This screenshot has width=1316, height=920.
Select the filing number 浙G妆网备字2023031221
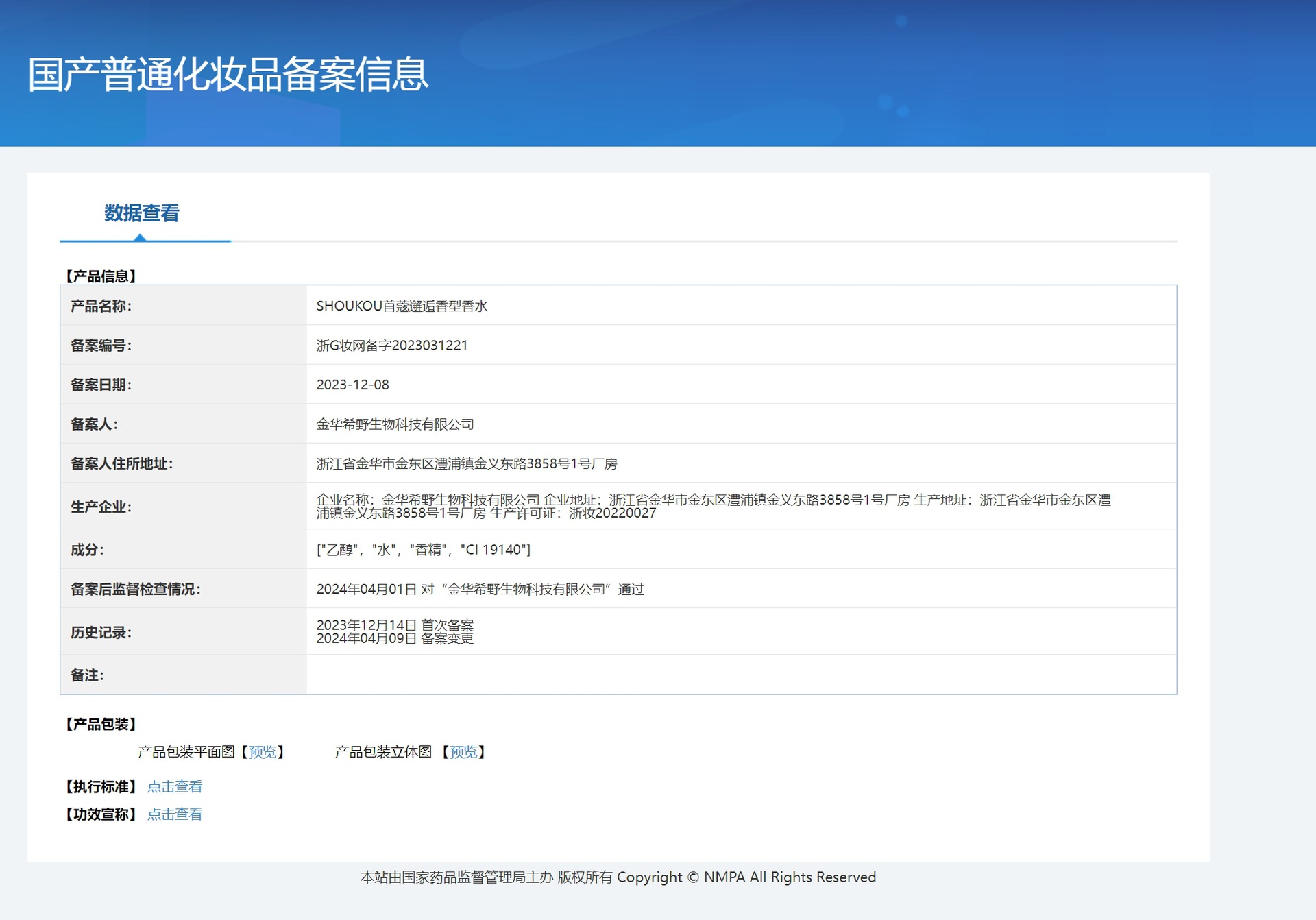point(391,346)
